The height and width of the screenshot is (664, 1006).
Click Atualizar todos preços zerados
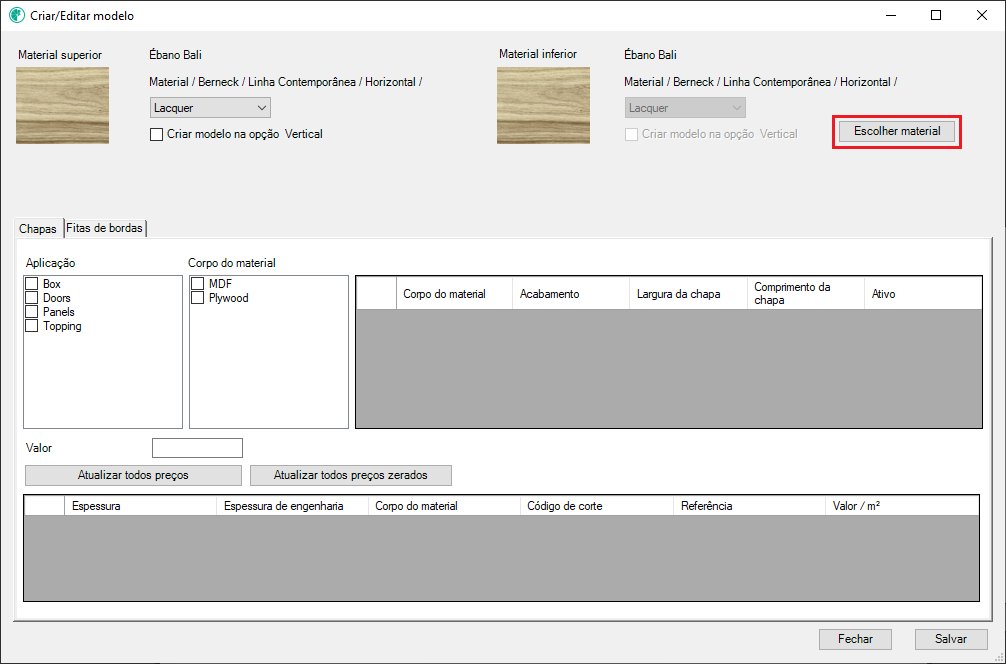tap(350, 475)
